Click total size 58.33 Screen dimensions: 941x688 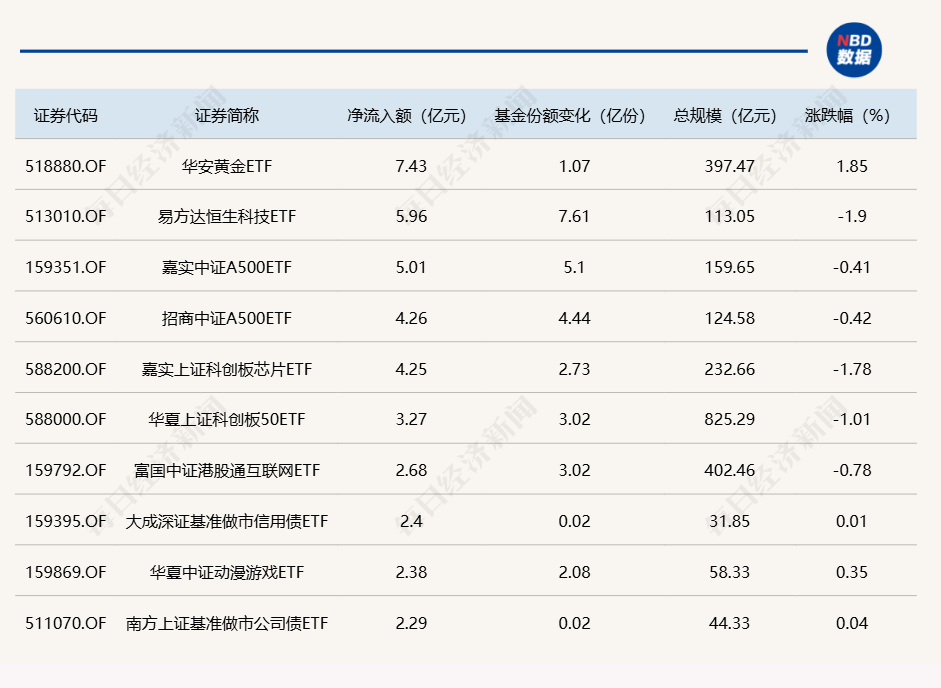(x=729, y=572)
